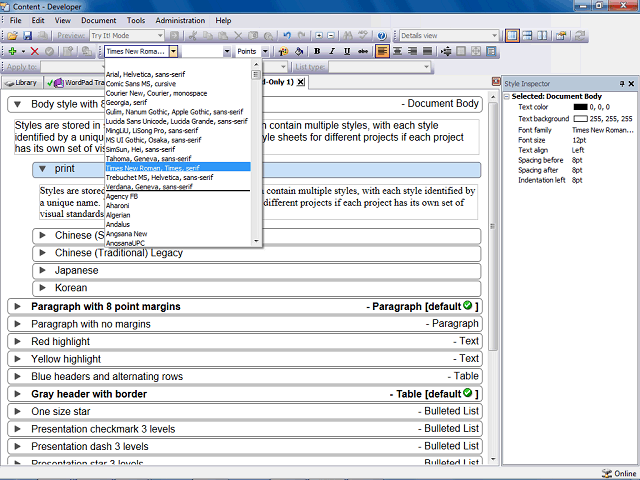Click the Spell check ABC icon
Image resolution: width=640 pixels, height=480 pixels.
pos(362,36)
